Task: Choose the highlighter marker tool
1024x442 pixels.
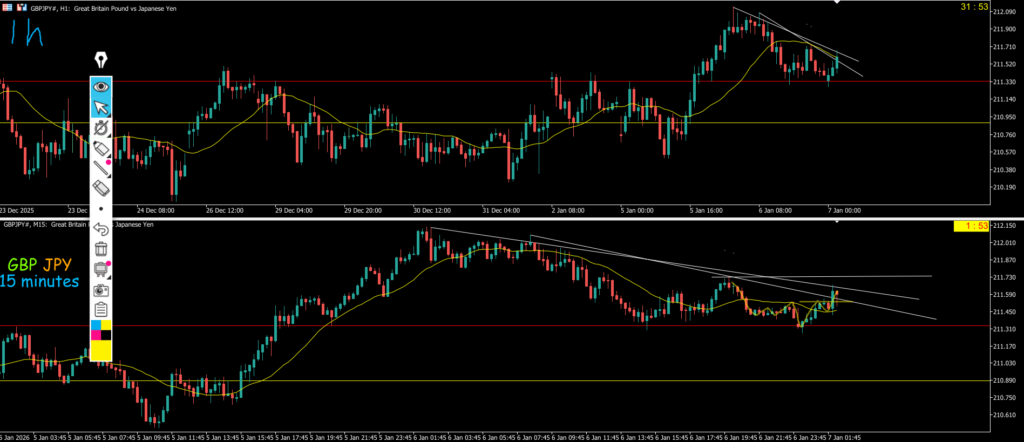Action: click(x=101, y=148)
